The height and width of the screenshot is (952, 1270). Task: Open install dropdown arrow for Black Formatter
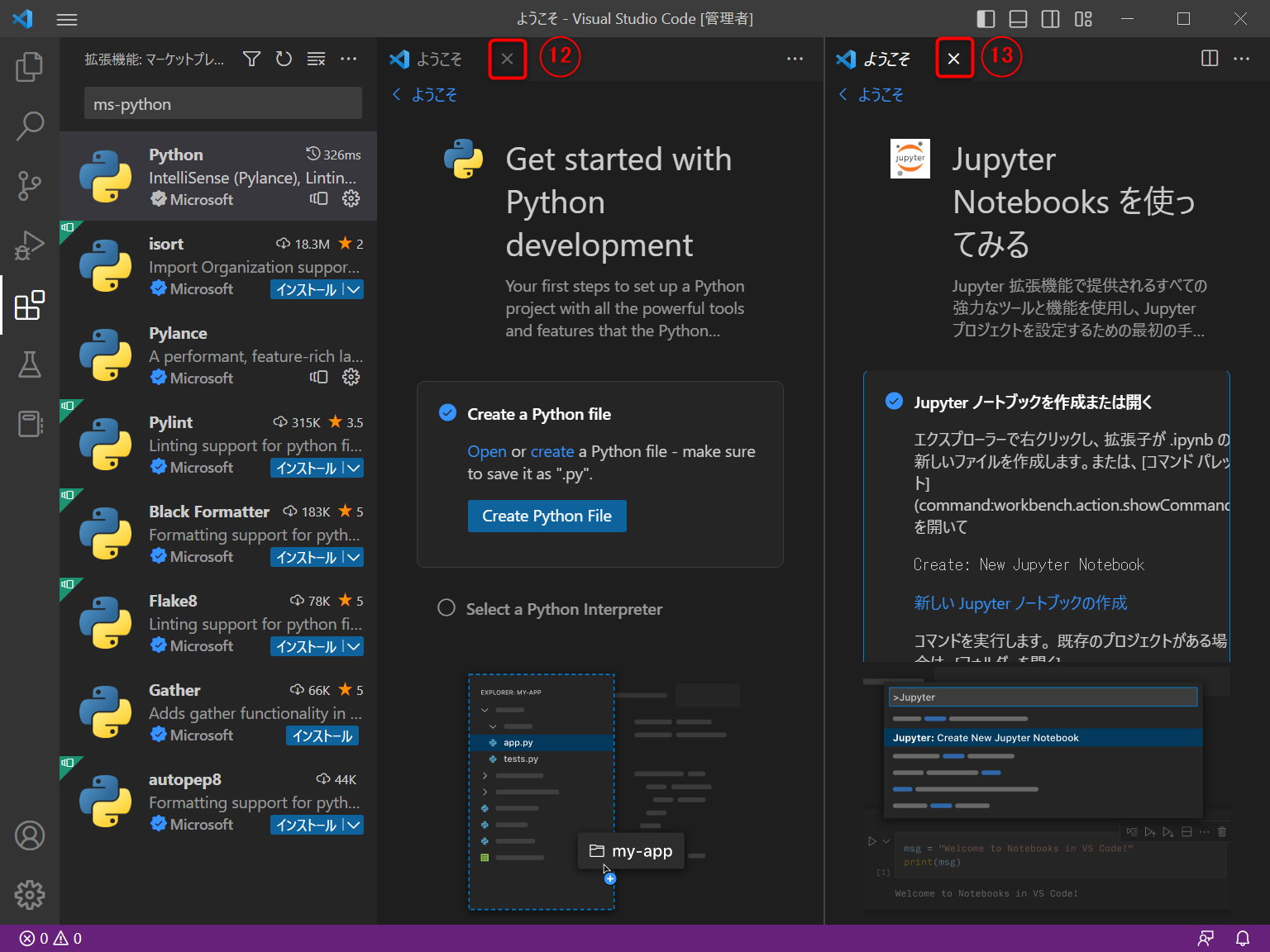click(353, 557)
